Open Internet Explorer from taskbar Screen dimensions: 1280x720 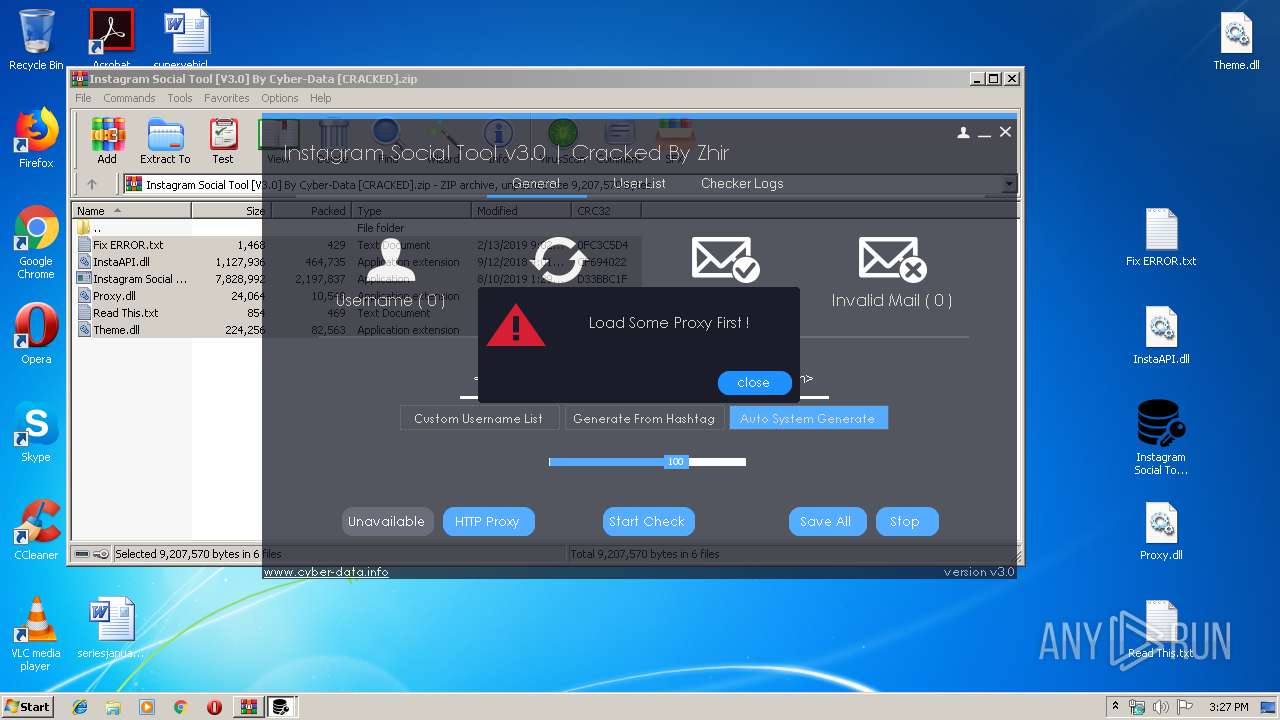[80, 707]
